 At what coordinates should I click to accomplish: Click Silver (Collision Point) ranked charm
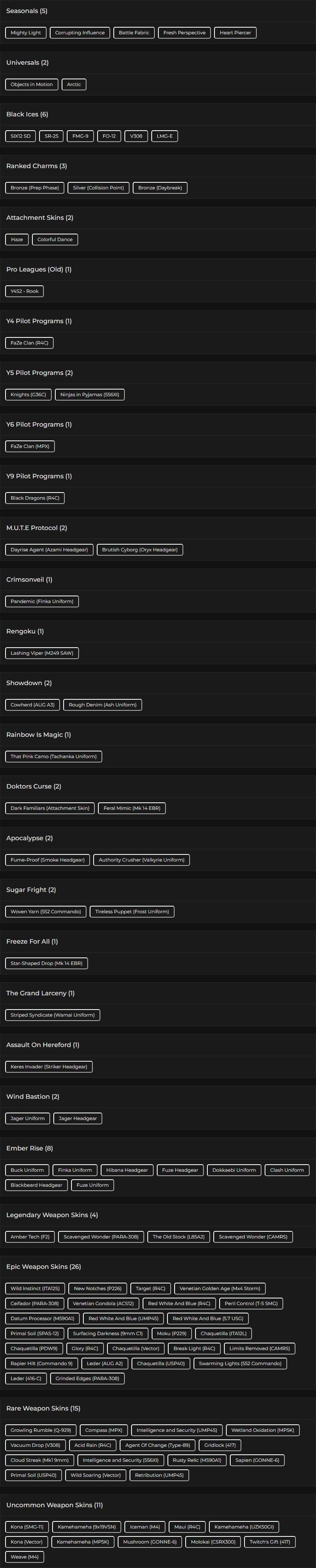98,188
